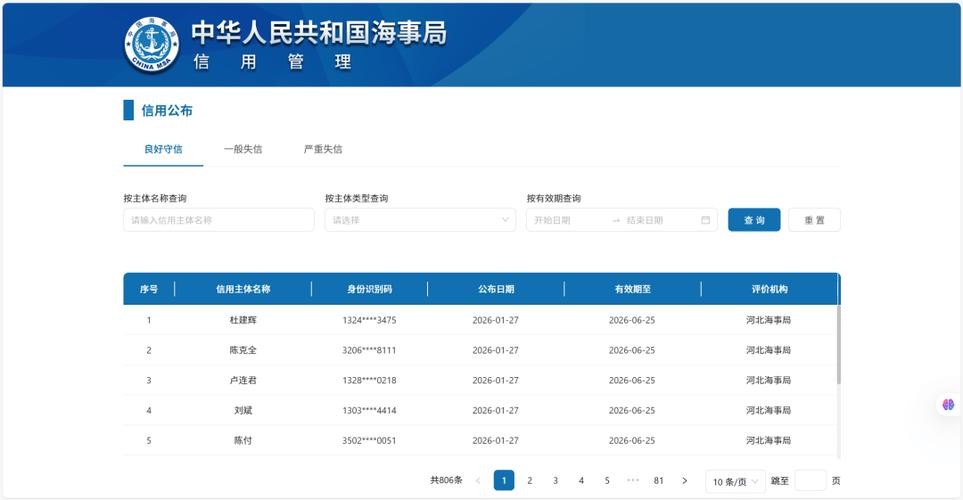Click 2026-01-27 in 卢连君's row
963x500 pixels.
496,380
